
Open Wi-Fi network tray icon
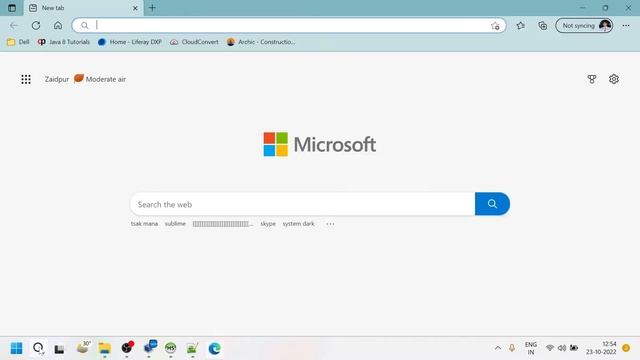point(550,348)
